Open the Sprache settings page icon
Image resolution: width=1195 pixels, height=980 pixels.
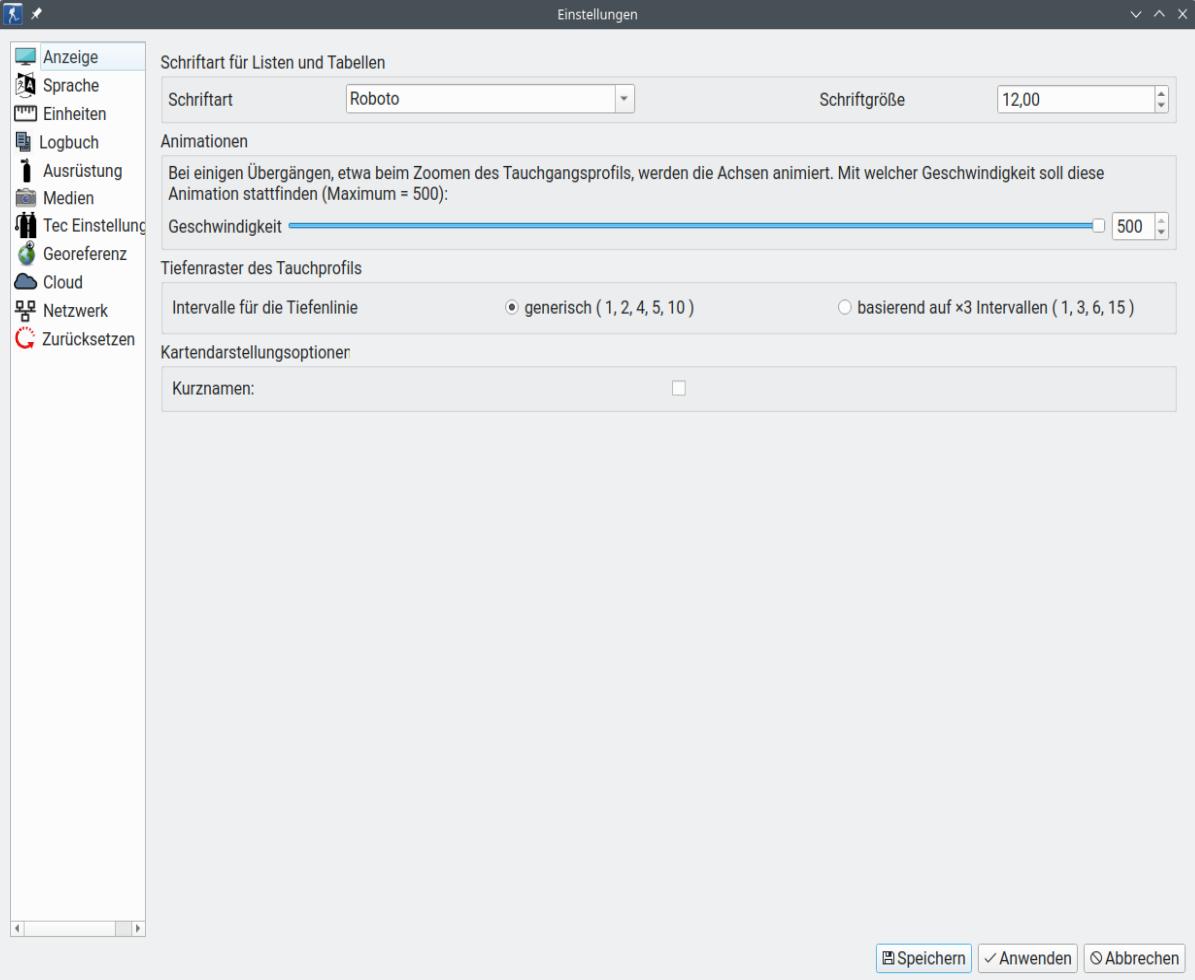point(25,86)
